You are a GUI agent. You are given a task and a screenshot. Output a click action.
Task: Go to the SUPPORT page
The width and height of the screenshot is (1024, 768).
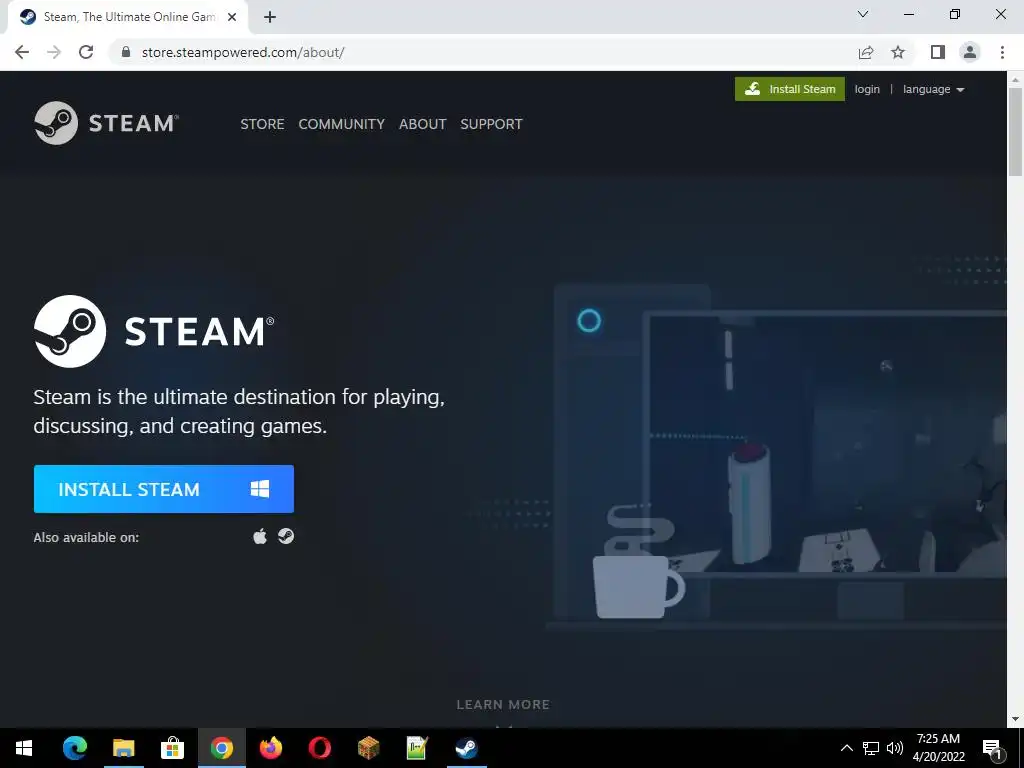pos(491,124)
